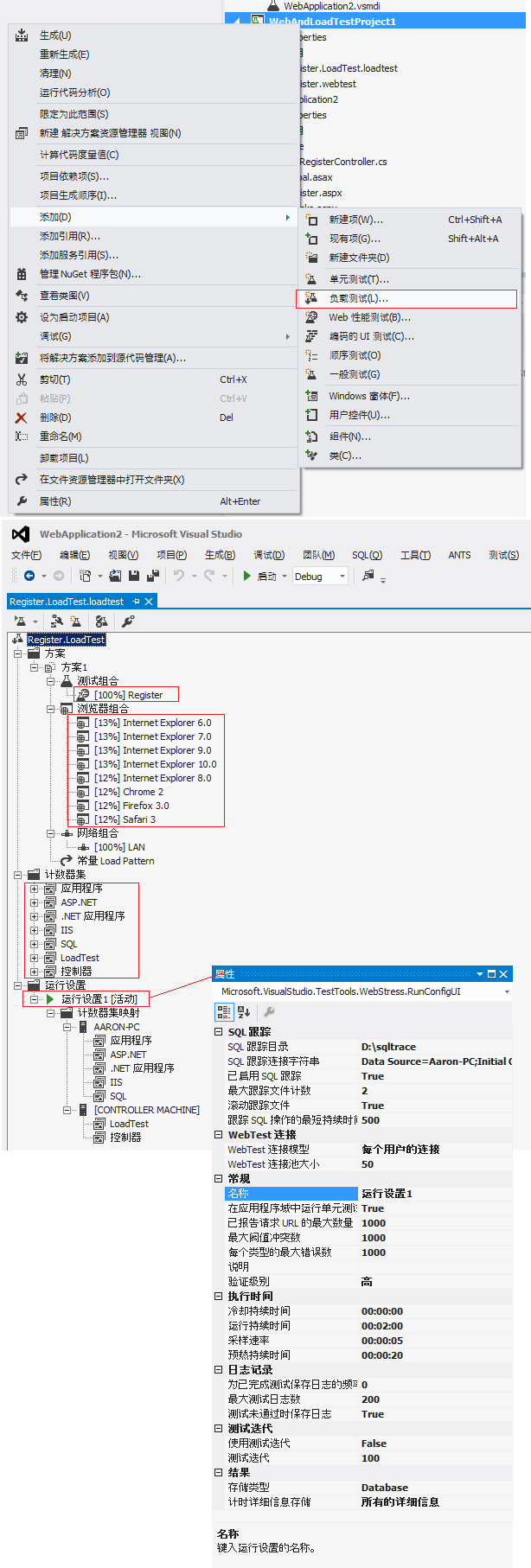The image size is (531, 1568).
Task: Click the back navigation arrow in the toolbar
Action: tap(29, 576)
